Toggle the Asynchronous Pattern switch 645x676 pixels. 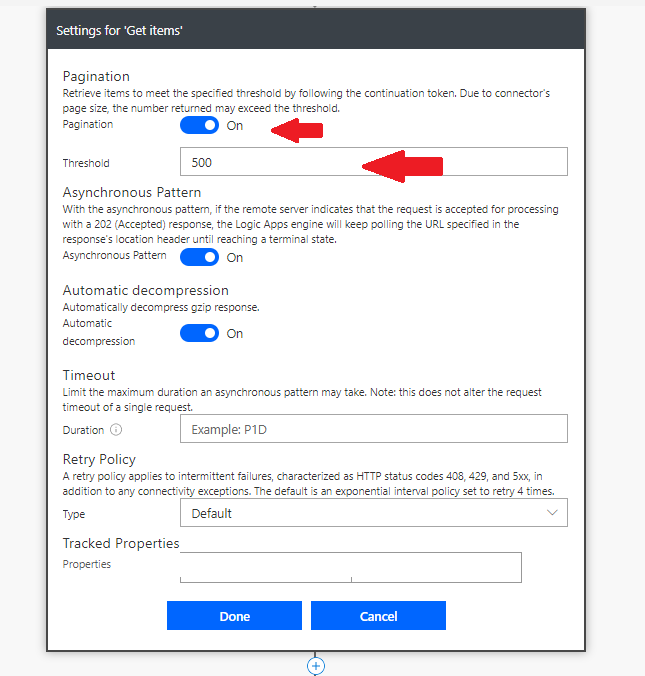click(x=199, y=257)
